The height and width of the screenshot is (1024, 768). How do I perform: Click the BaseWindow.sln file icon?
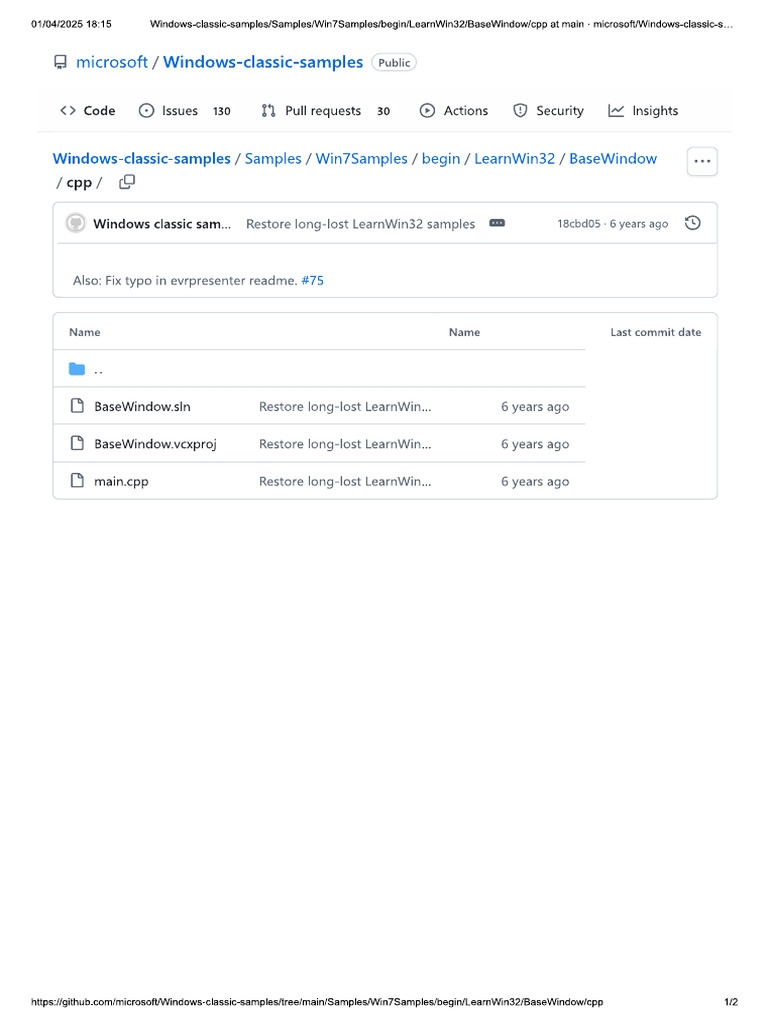(77, 406)
